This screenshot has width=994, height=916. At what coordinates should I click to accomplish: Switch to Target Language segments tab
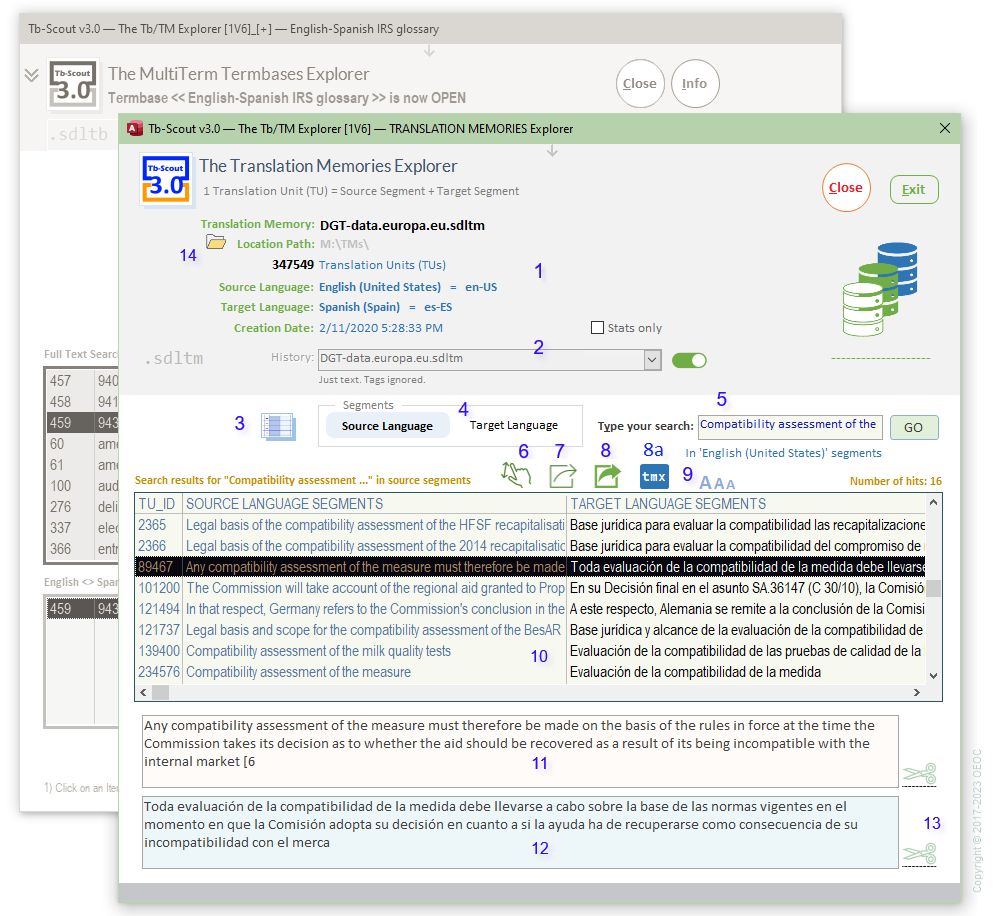[514, 426]
